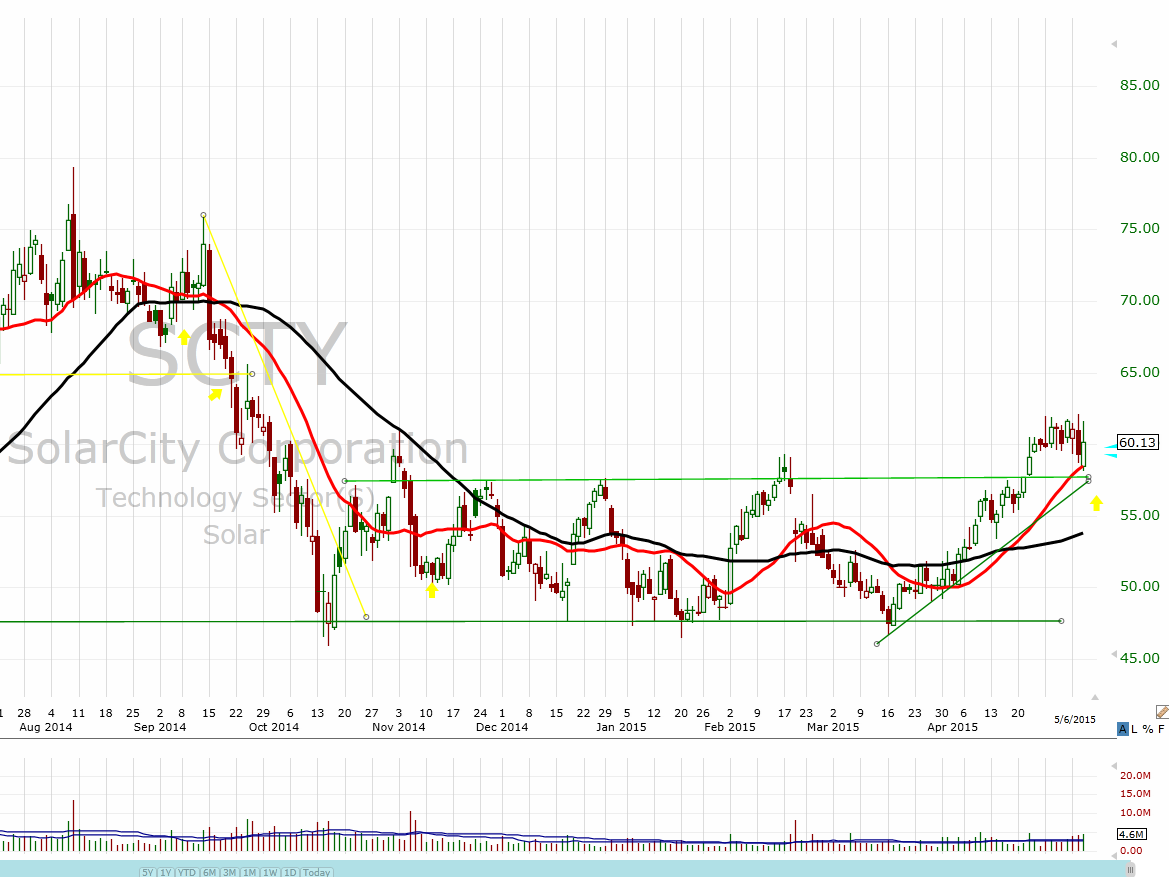The width and height of the screenshot is (1169, 877).
Task: Click the 5/6/2015 date label
Action: pos(1074,720)
